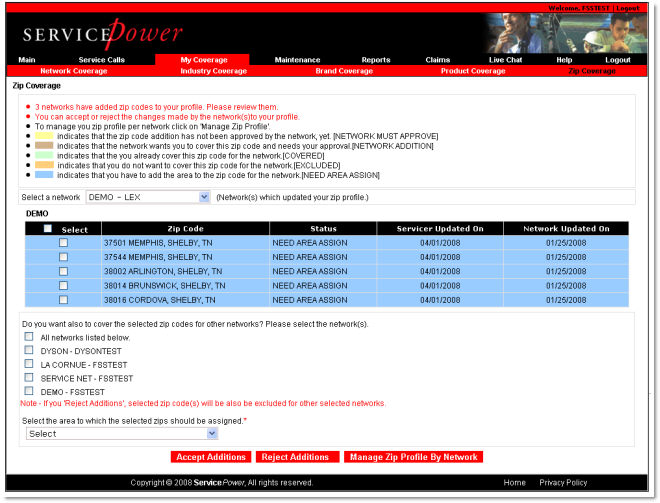Check the box for 37501 MEMPHIS row
Viewport: 660px width, 503px height.
(63, 242)
